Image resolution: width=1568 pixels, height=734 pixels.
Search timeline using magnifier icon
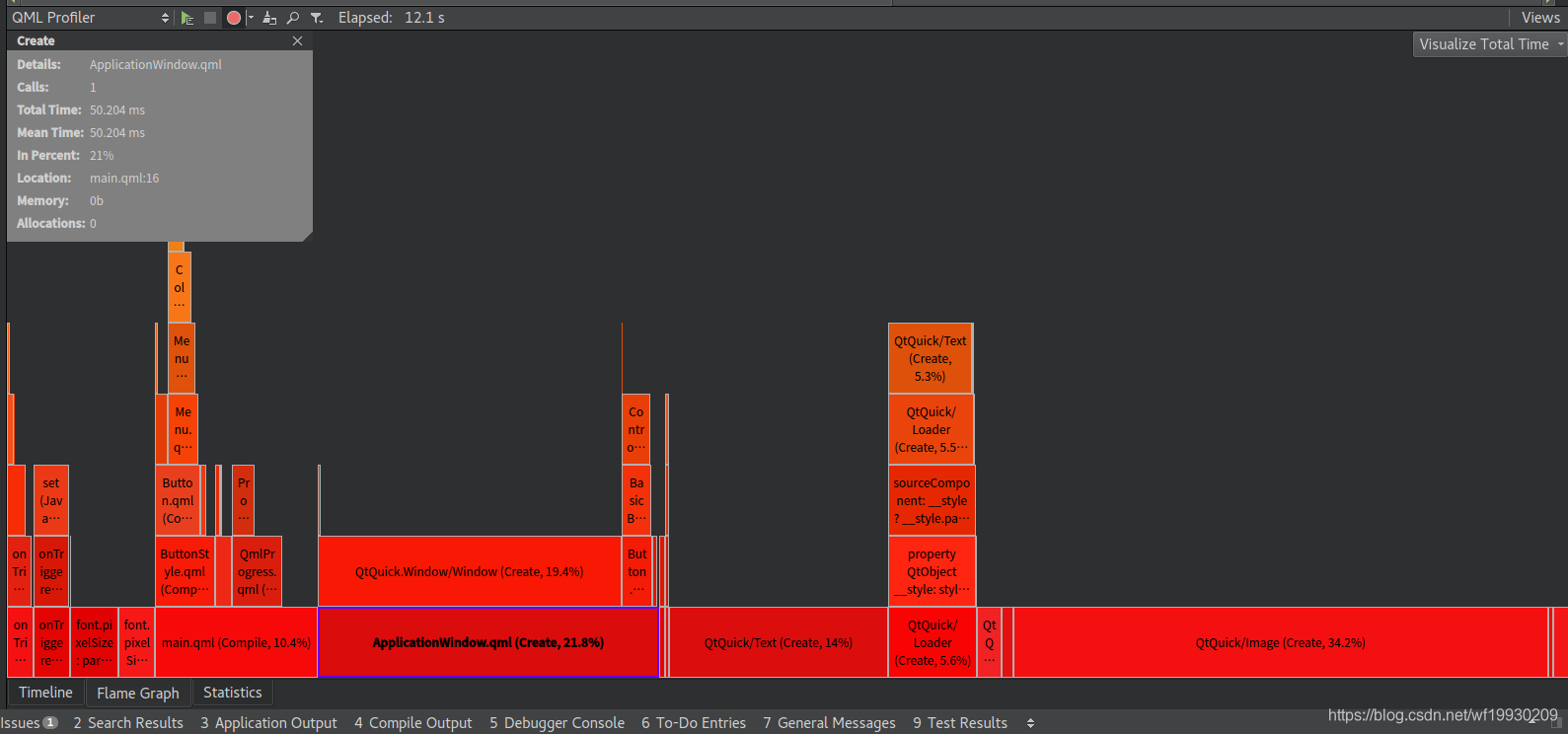pos(293,18)
